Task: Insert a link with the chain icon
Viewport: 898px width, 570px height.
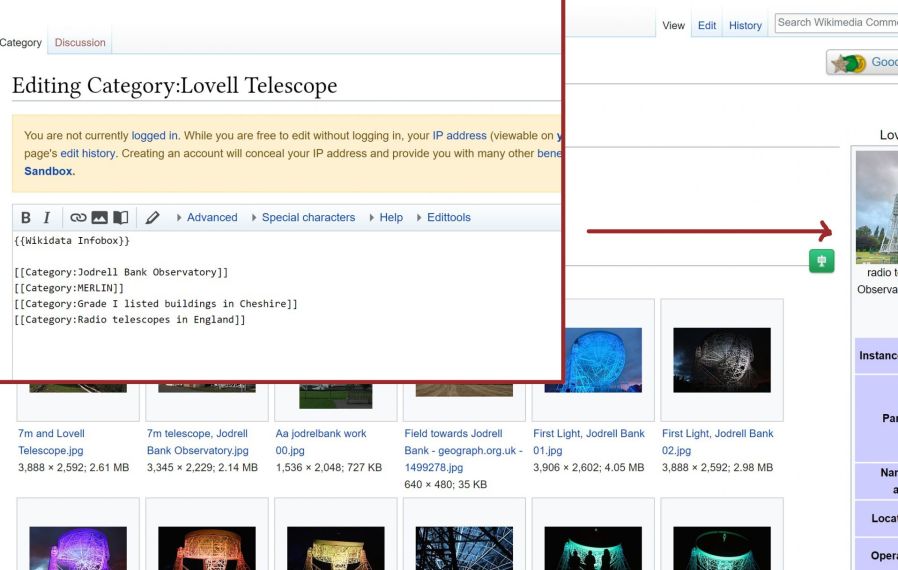Action: (x=78, y=218)
